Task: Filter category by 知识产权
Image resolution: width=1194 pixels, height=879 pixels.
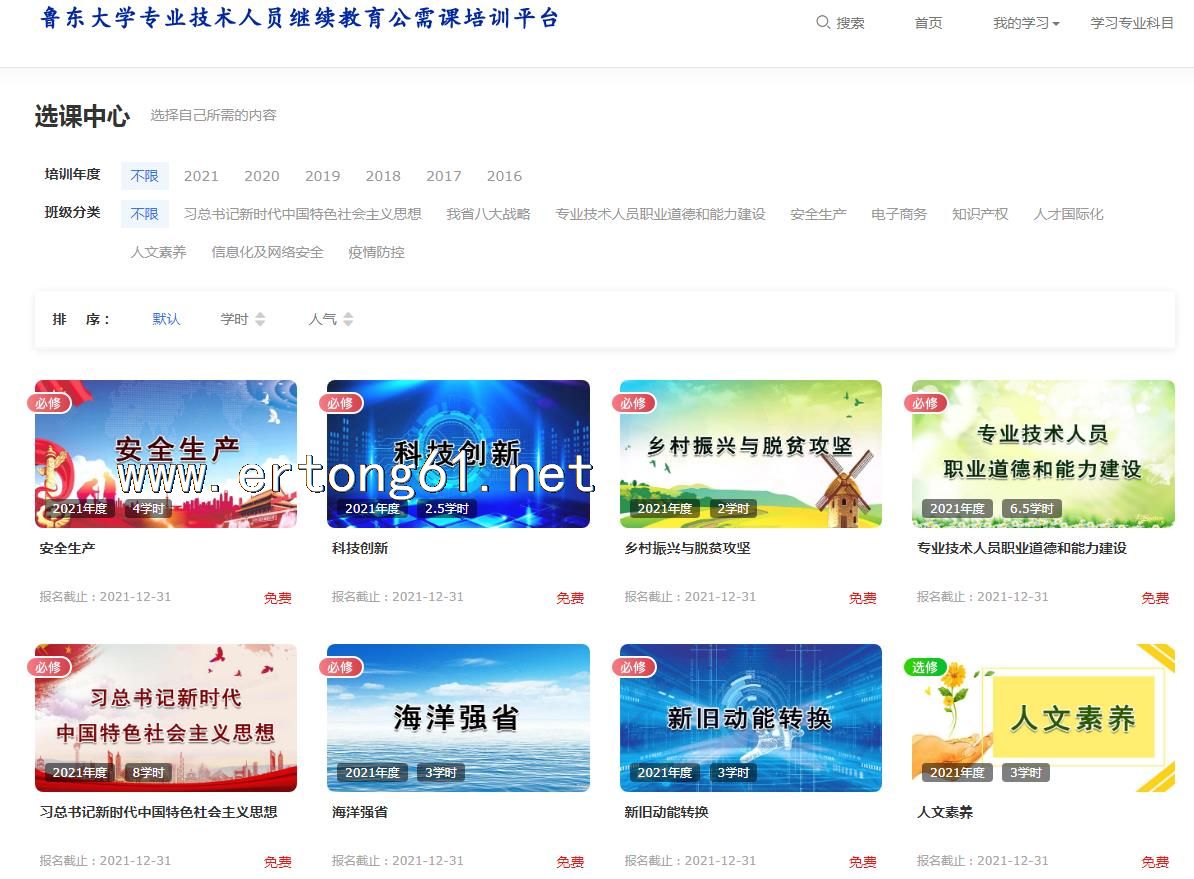Action: click(980, 214)
